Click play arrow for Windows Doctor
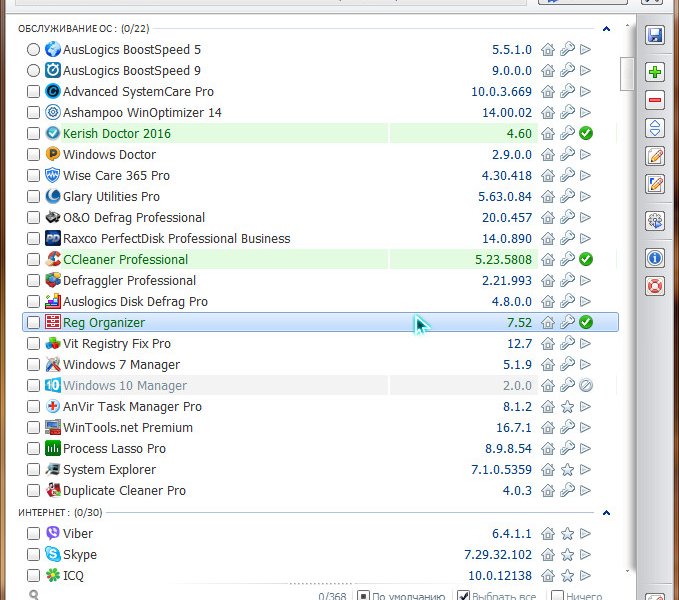The image size is (679, 600). click(x=585, y=155)
